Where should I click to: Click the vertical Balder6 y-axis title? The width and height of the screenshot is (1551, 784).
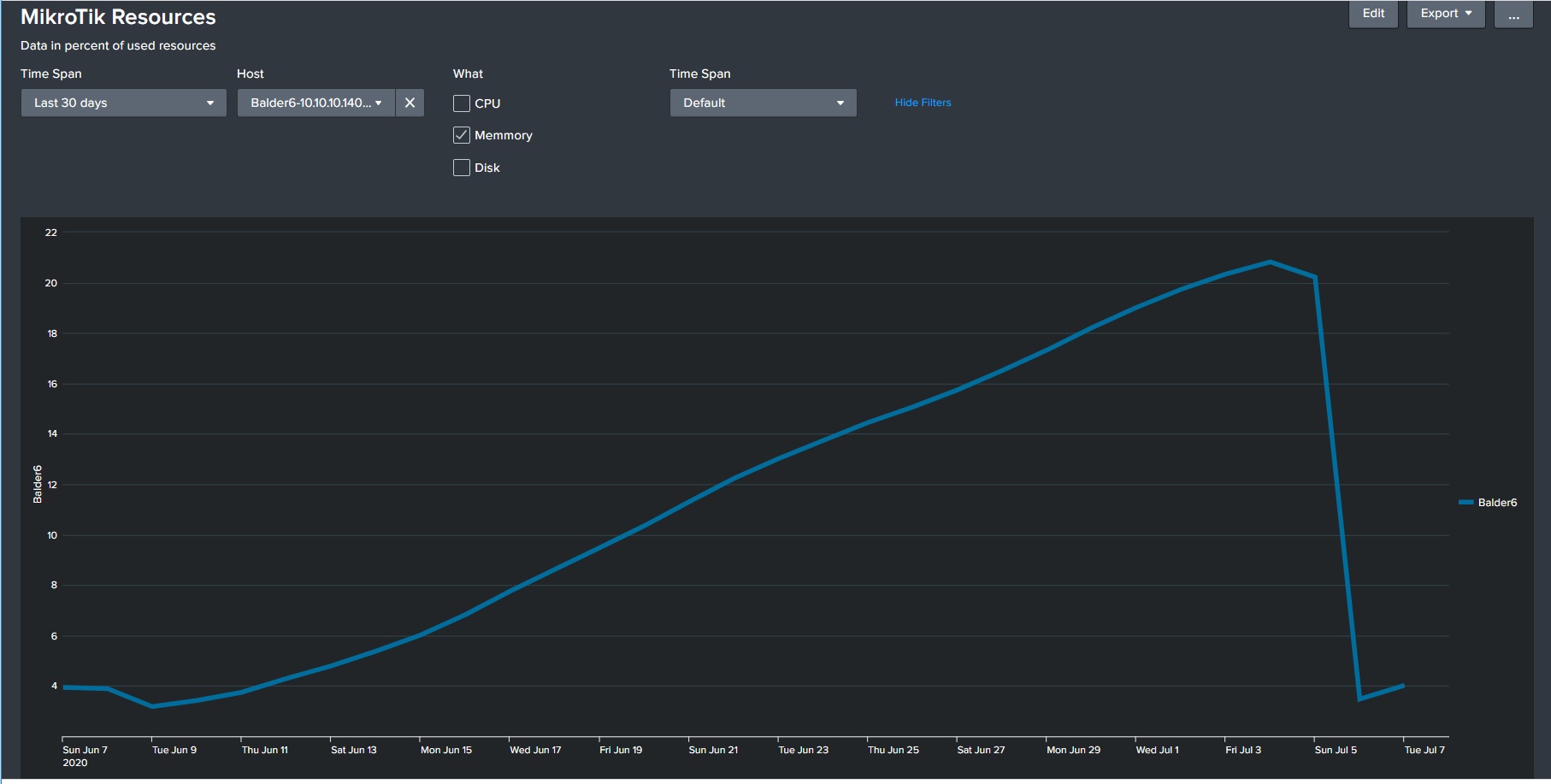(x=38, y=484)
